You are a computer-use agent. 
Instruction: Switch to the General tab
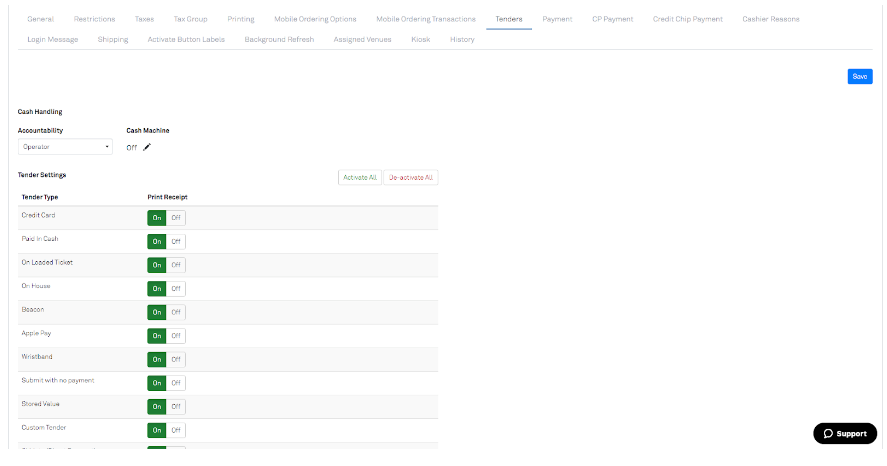(41, 19)
